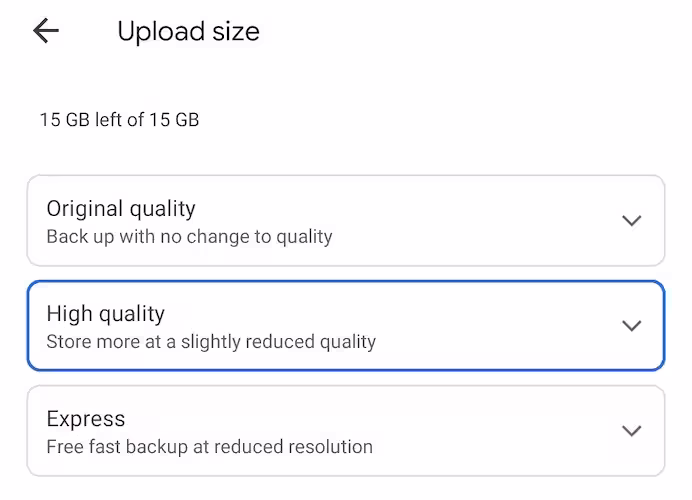692x500 pixels.
Task: Go back using the back arrow
Action: 46,31
